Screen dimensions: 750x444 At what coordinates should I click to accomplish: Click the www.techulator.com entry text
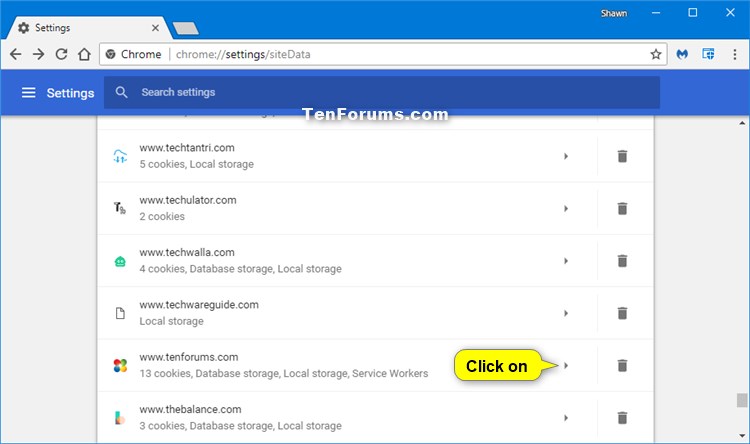(188, 200)
